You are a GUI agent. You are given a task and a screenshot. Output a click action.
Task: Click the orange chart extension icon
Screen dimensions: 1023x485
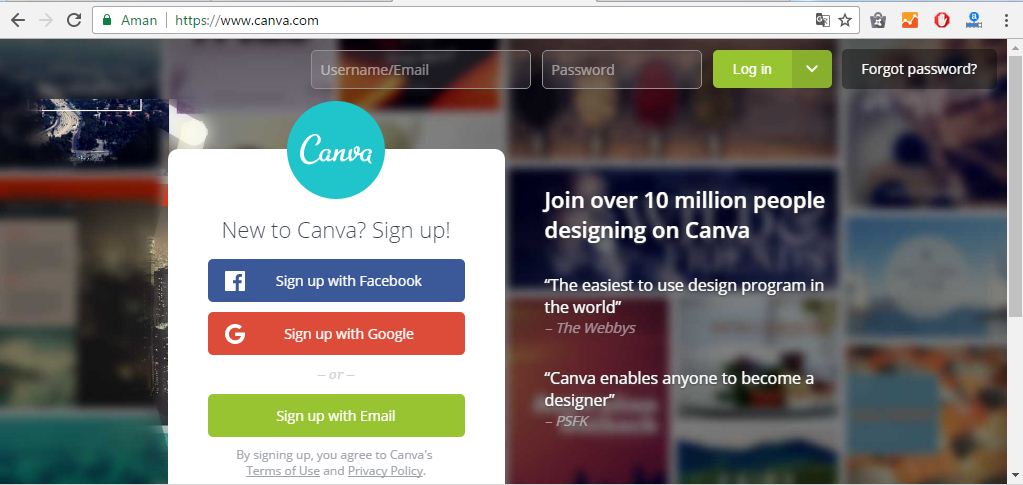point(909,20)
